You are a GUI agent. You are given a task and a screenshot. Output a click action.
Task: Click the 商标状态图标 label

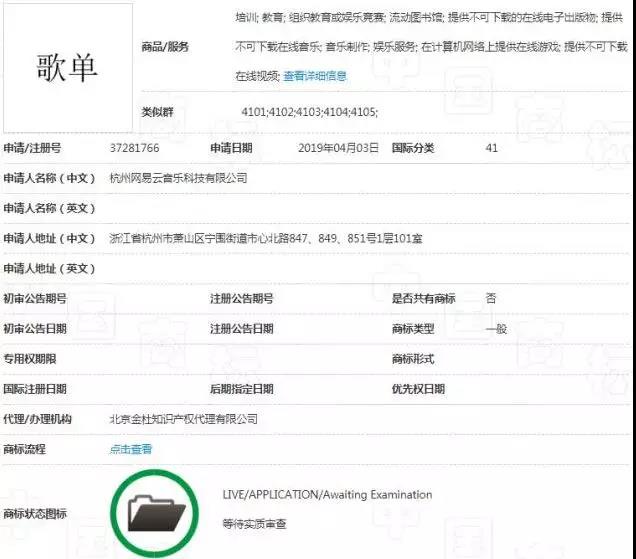35,514
